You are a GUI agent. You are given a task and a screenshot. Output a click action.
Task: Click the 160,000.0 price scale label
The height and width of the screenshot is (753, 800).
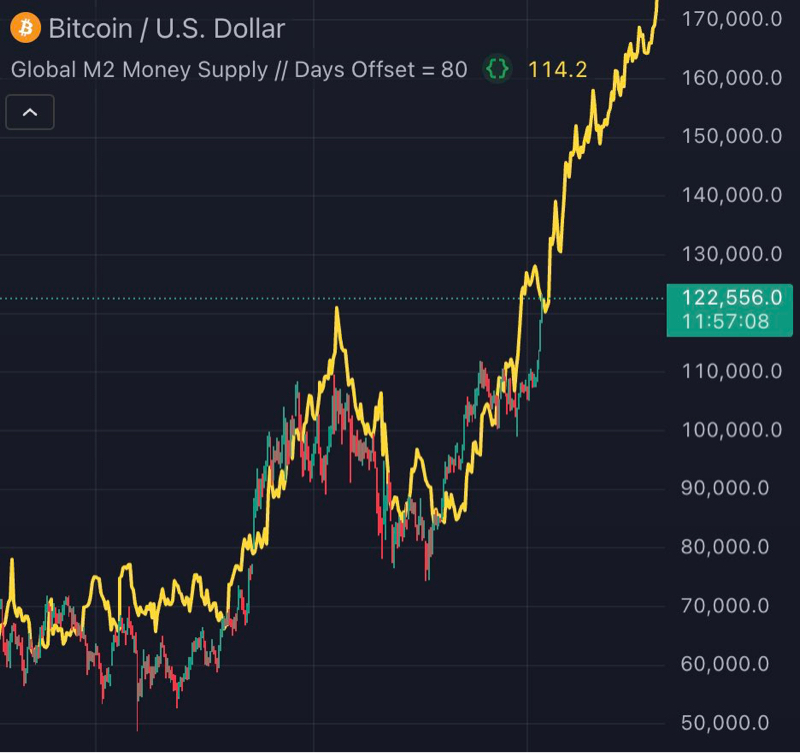(x=731, y=77)
